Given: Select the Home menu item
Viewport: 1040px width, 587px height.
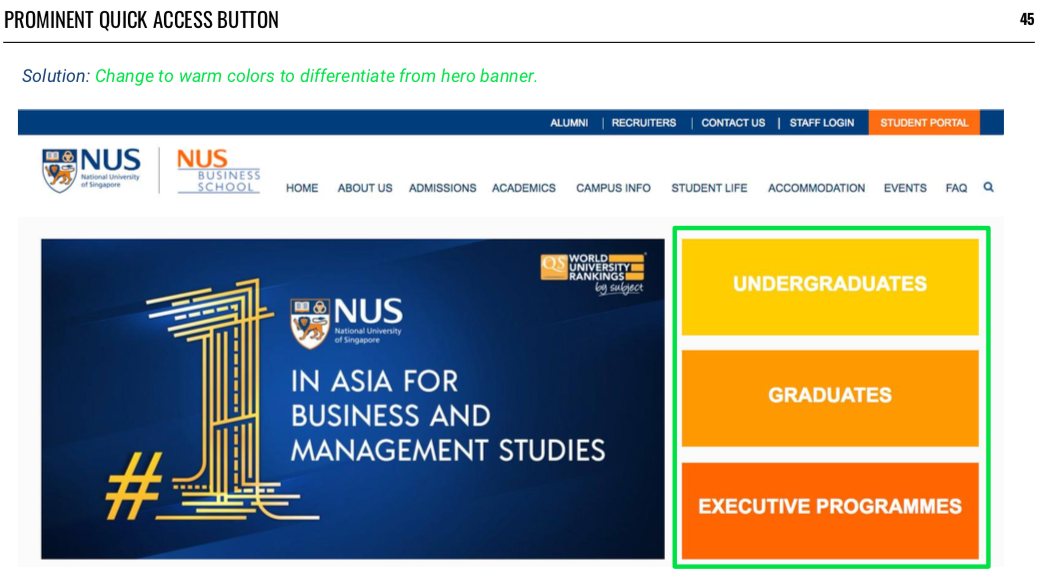Looking at the screenshot, I should (302, 188).
